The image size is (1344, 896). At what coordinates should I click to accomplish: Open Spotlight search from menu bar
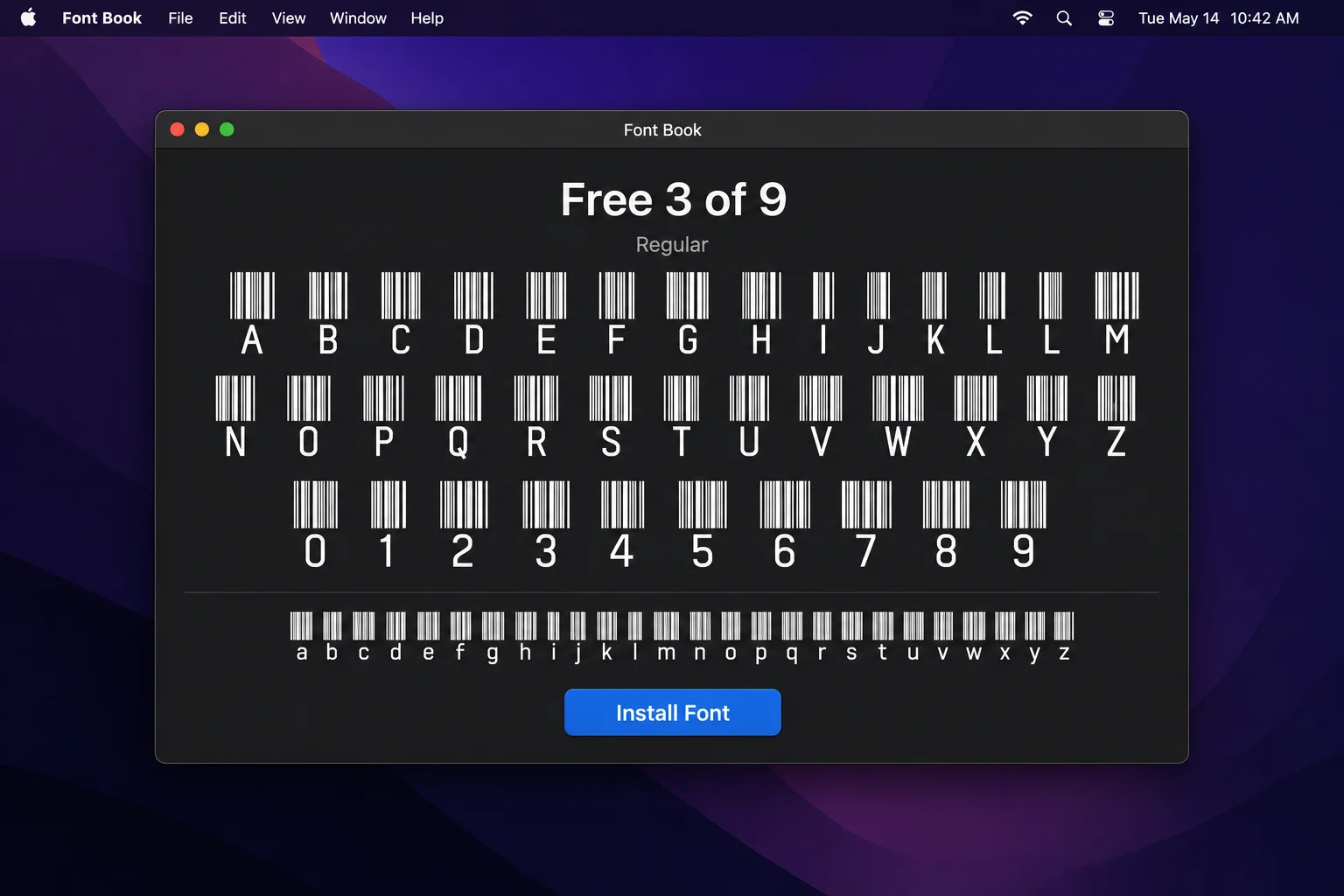pyautogui.click(x=1064, y=17)
